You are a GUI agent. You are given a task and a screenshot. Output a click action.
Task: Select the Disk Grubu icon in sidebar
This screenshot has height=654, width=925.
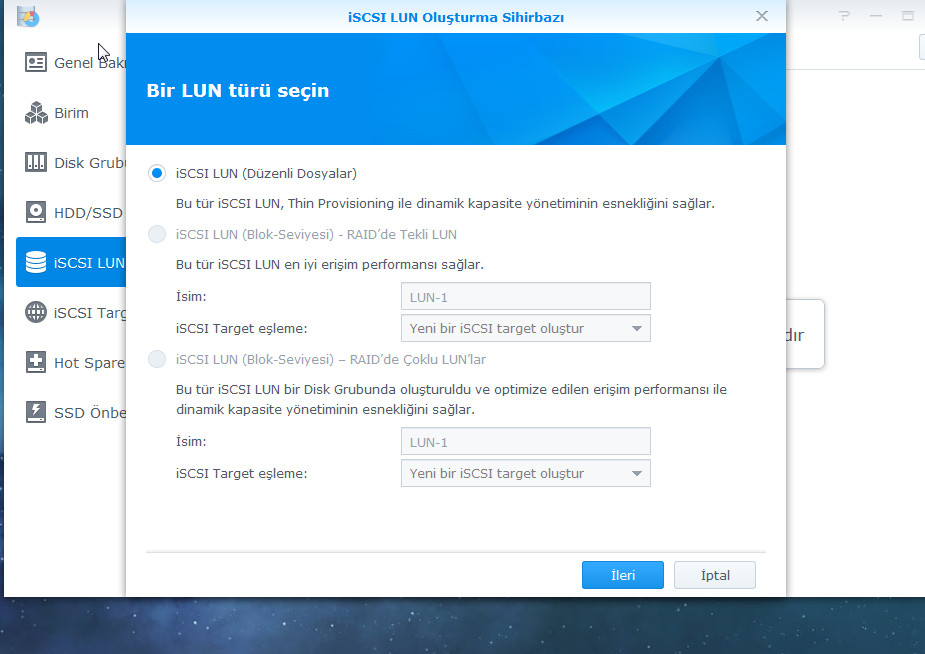36,162
